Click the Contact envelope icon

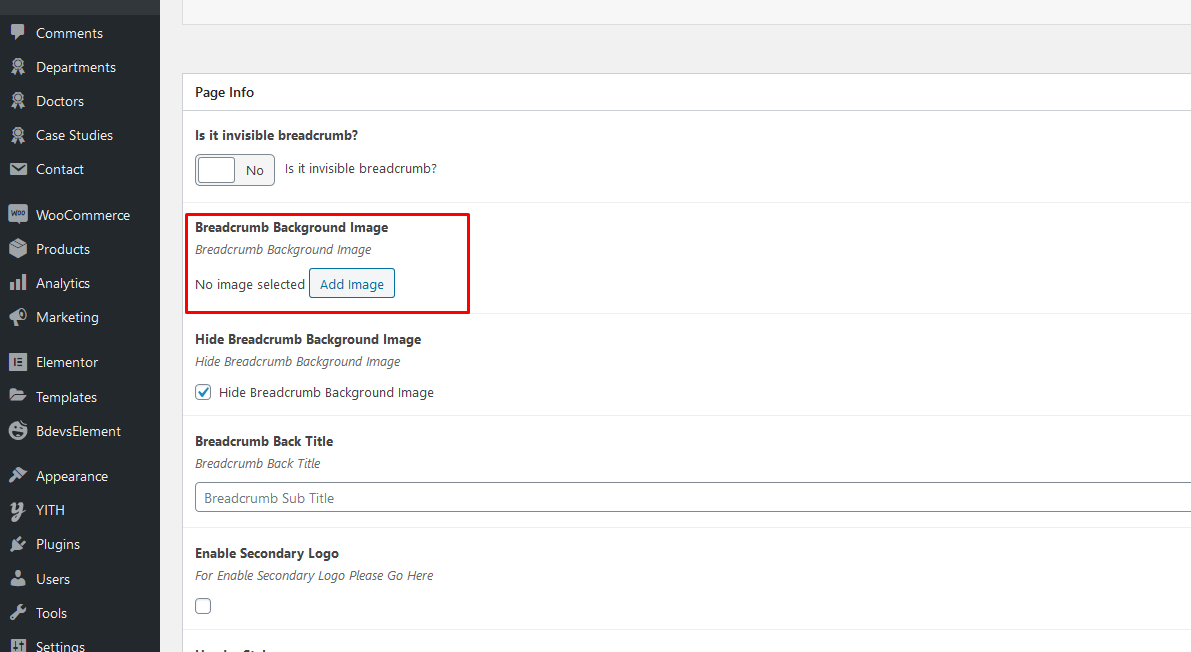pyautogui.click(x=17, y=169)
